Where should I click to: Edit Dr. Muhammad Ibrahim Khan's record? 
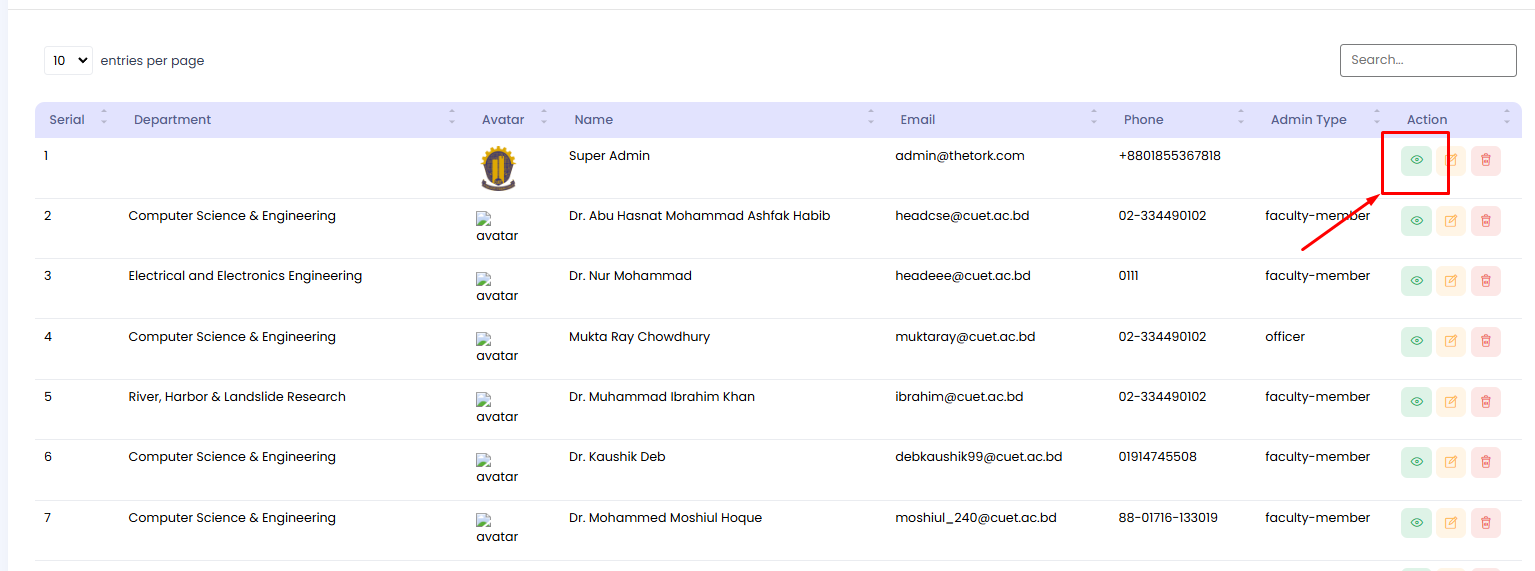1451,402
